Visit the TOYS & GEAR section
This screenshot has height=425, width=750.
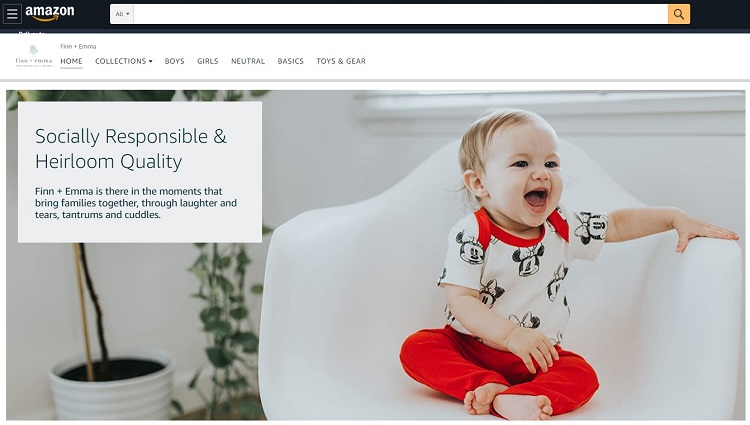tap(341, 61)
